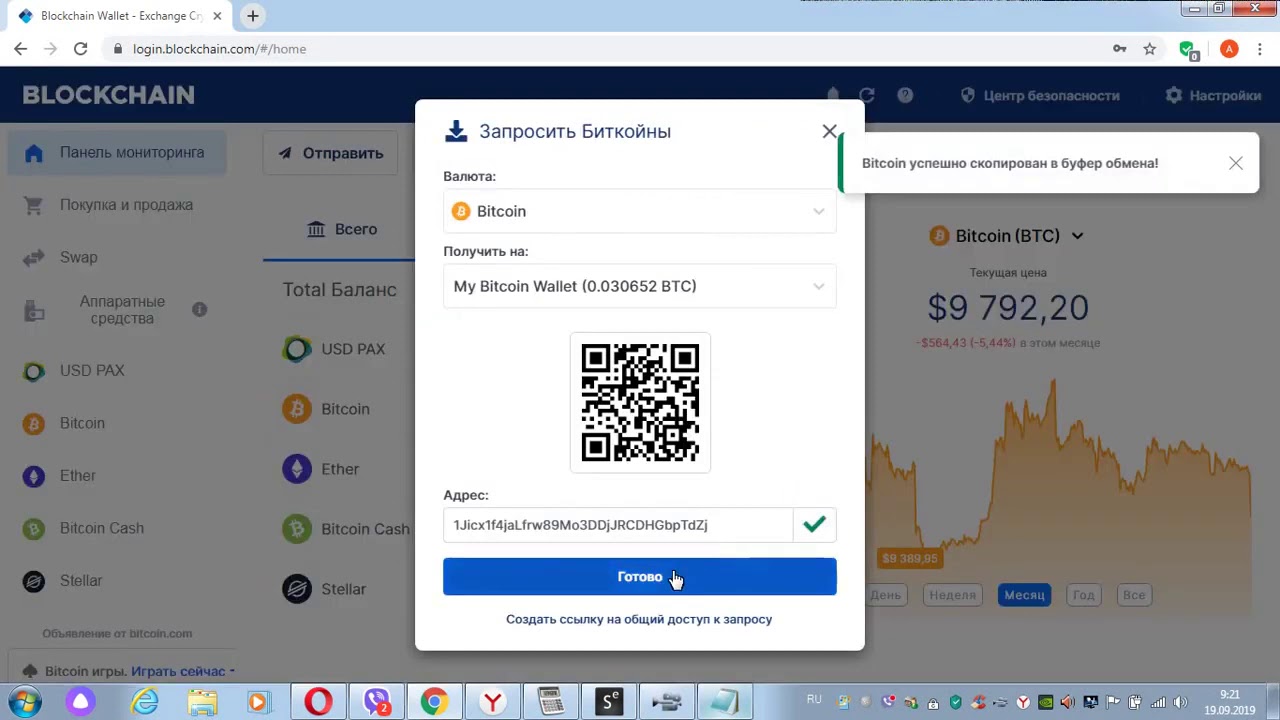Click the refresh icon in header
The image size is (1280, 720).
click(867, 95)
